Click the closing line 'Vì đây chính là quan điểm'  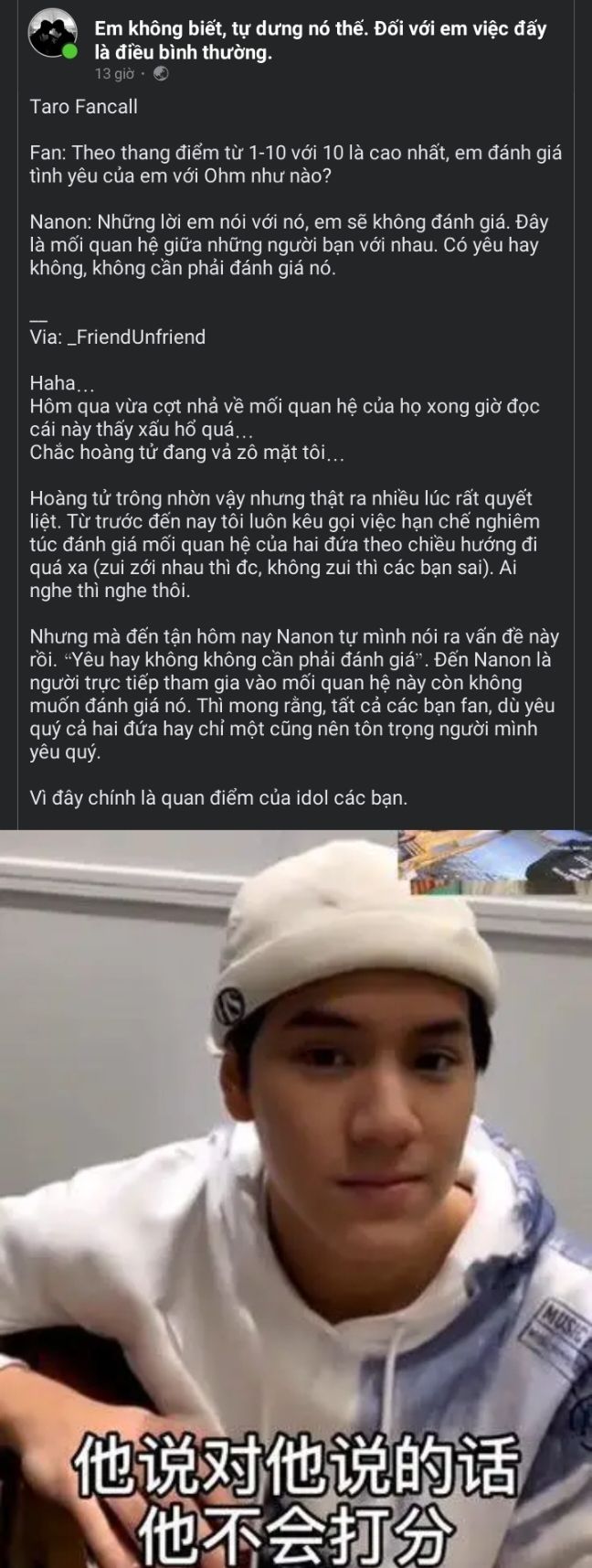[218, 797]
